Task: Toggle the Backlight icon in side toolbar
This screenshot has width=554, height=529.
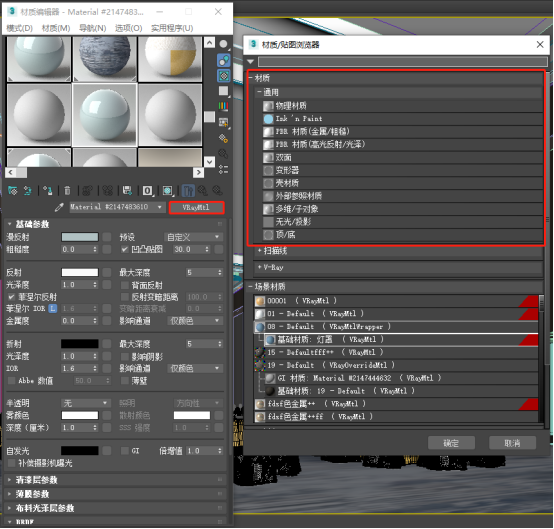Action: point(223,60)
